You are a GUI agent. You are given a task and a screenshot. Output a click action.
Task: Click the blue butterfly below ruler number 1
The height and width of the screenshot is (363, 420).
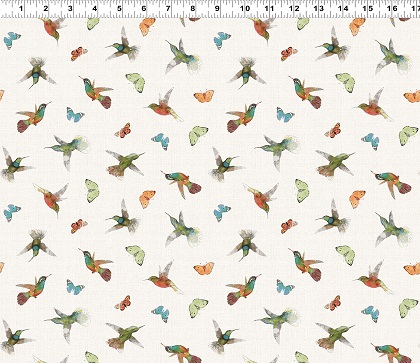click(12, 40)
